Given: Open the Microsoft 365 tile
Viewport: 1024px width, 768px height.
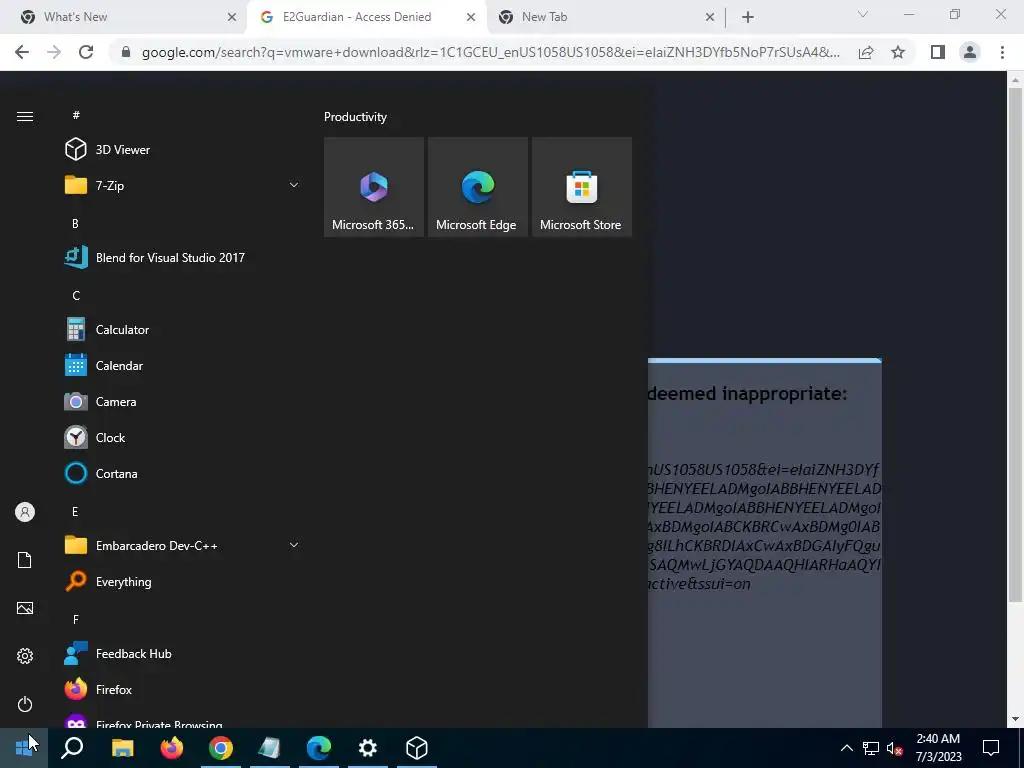Looking at the screenshot, I should click(374, 187).
